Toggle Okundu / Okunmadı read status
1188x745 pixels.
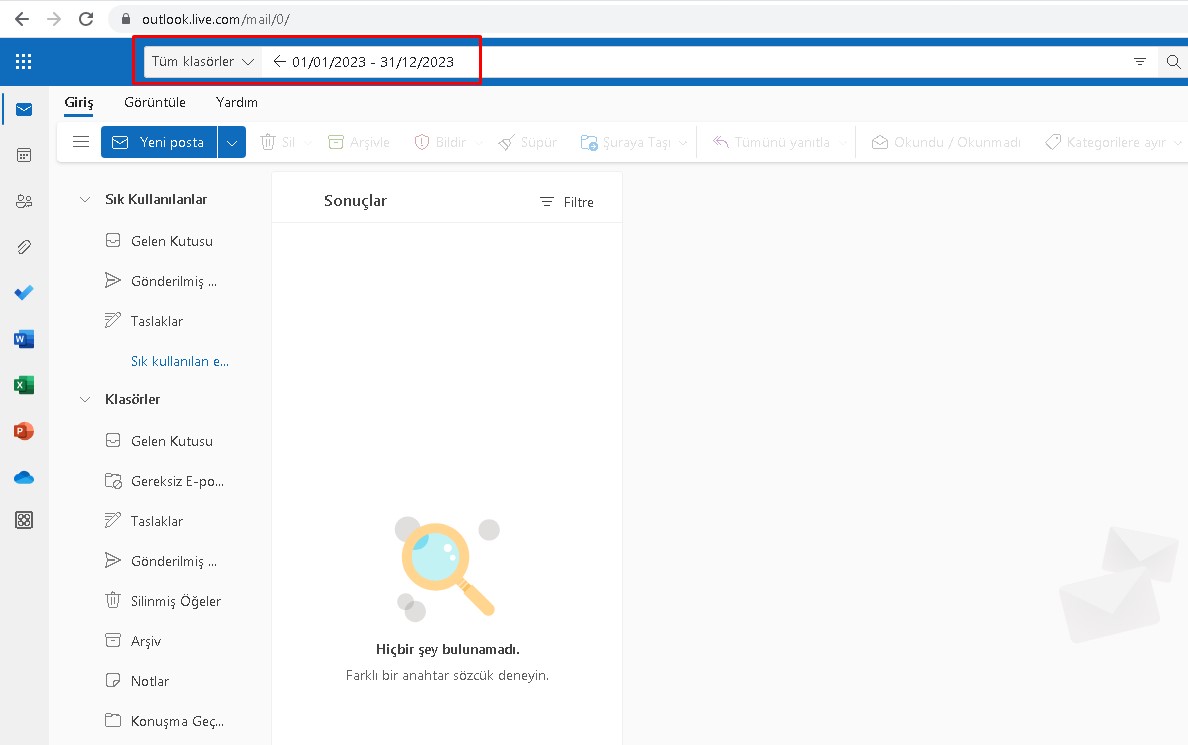(x=944, y=142)
